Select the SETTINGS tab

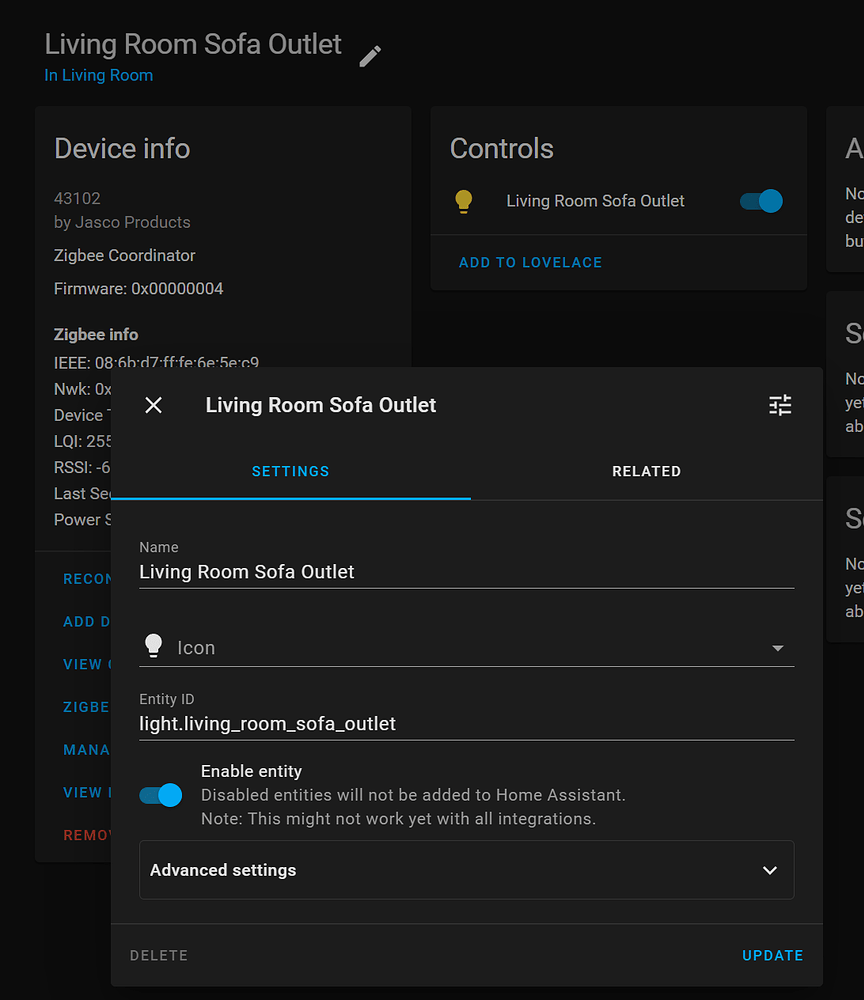coord(290,471)
